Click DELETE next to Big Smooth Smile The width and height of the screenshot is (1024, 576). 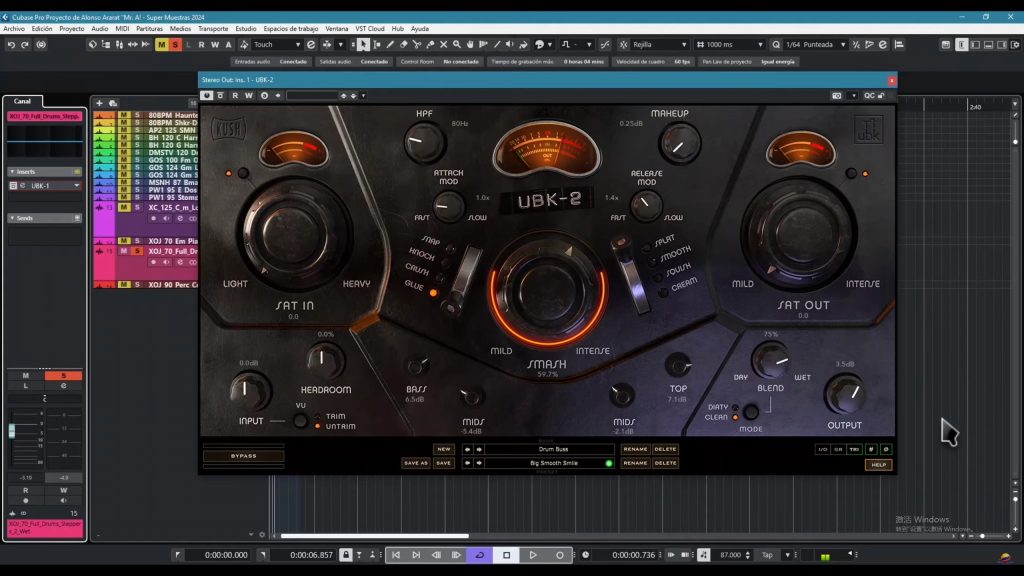click(665, 463)
